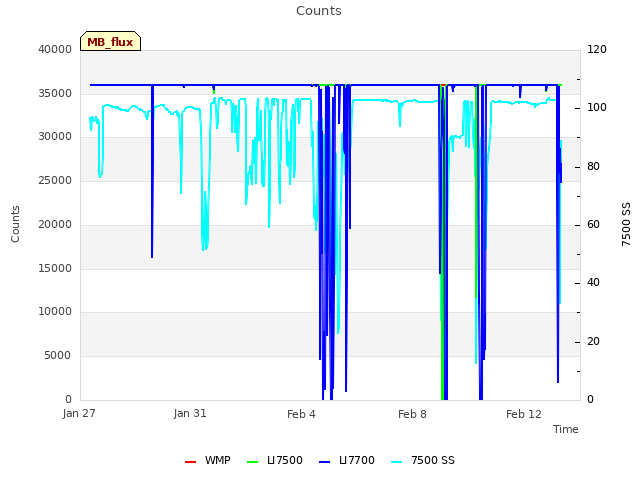The width and height of the screenshot is (640, 480).
Task: Click the blue LI7700 legend swatch
Action: tap(324, 462)
